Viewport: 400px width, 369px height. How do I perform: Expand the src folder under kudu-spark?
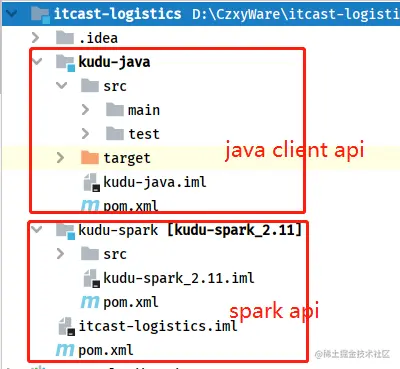click(x=60, y=254)
